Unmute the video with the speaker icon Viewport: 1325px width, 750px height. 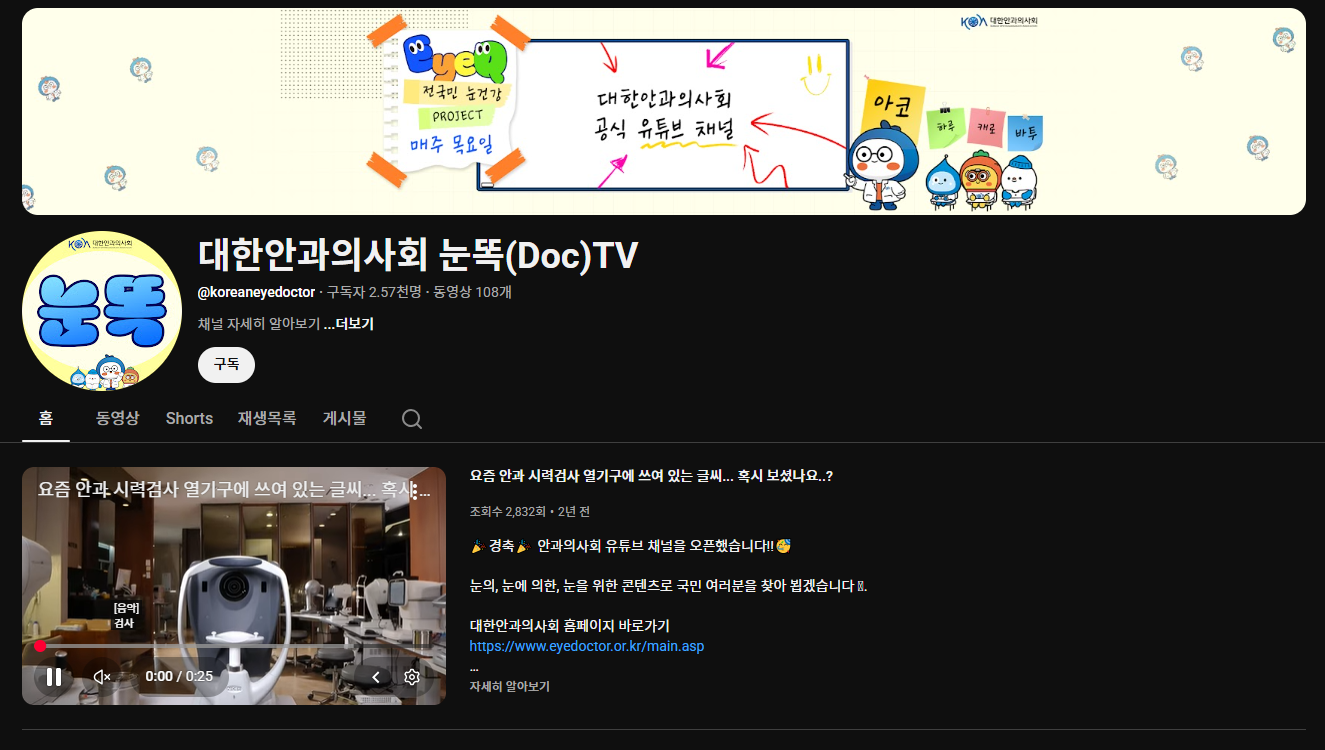click(x=102, y=677)
